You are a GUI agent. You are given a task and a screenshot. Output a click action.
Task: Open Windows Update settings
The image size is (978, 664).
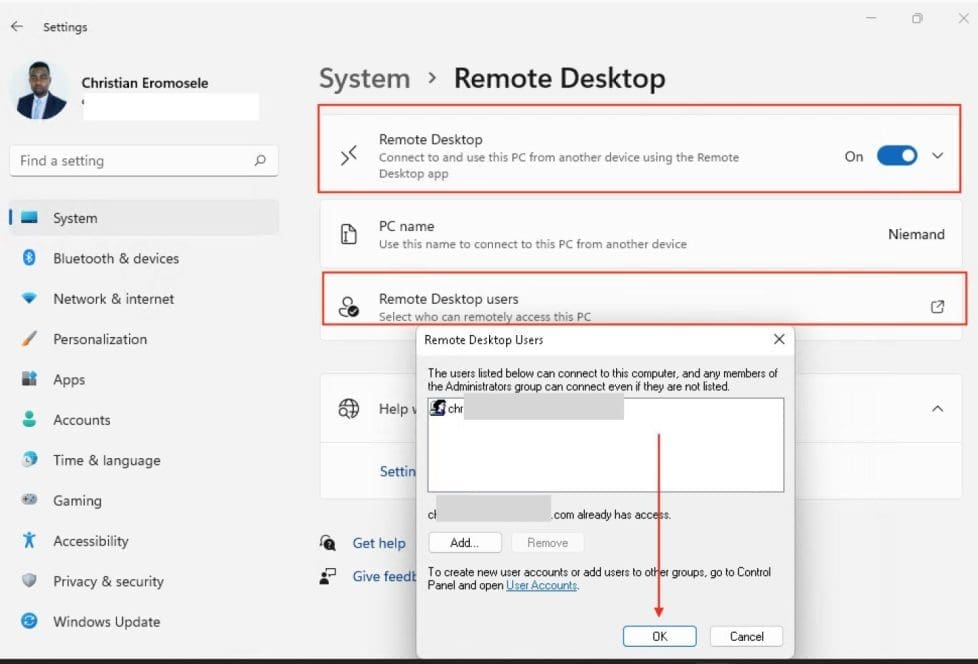(x=106, y=621)
